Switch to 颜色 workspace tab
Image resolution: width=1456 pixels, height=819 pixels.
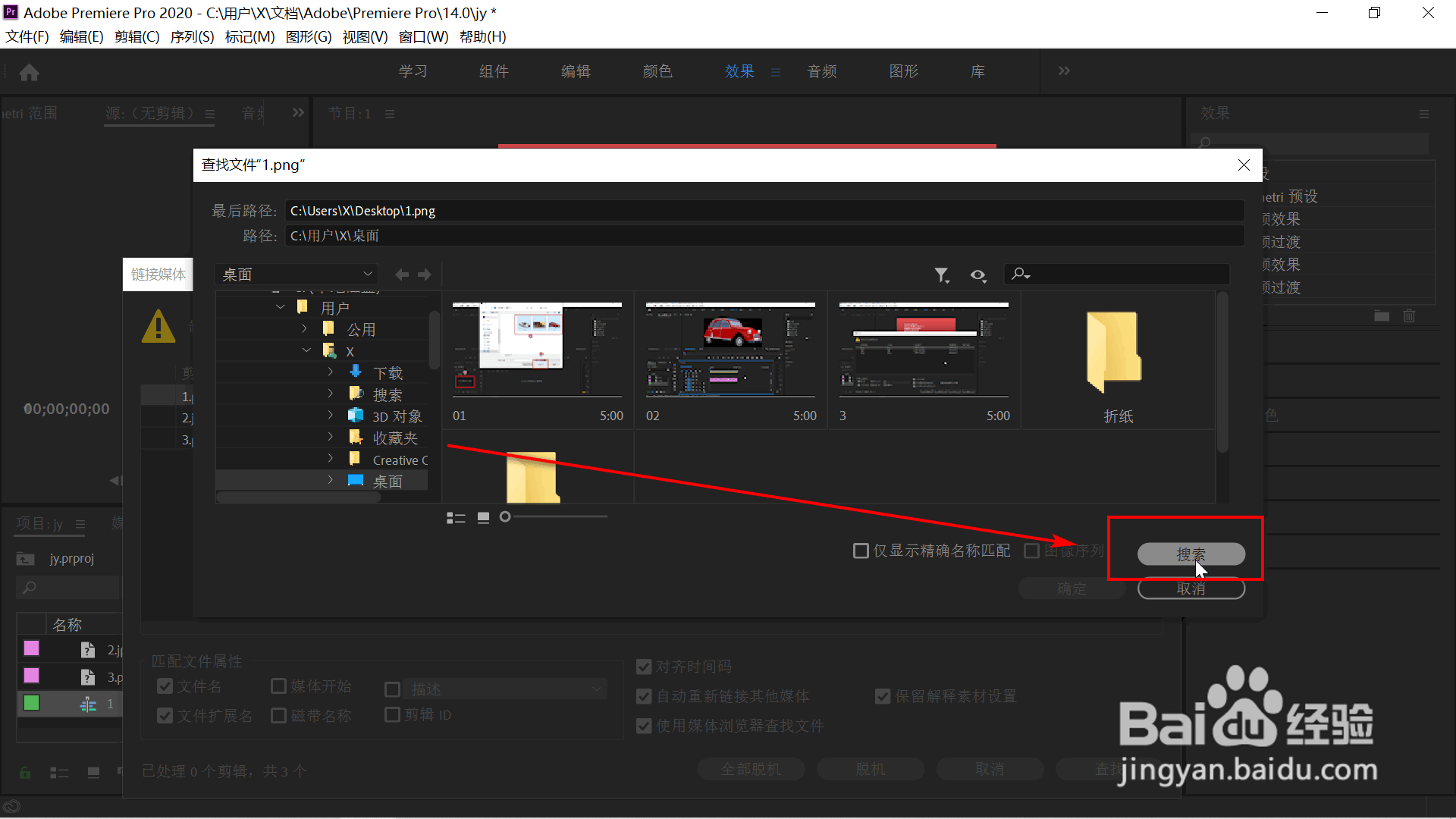[657, 71]
